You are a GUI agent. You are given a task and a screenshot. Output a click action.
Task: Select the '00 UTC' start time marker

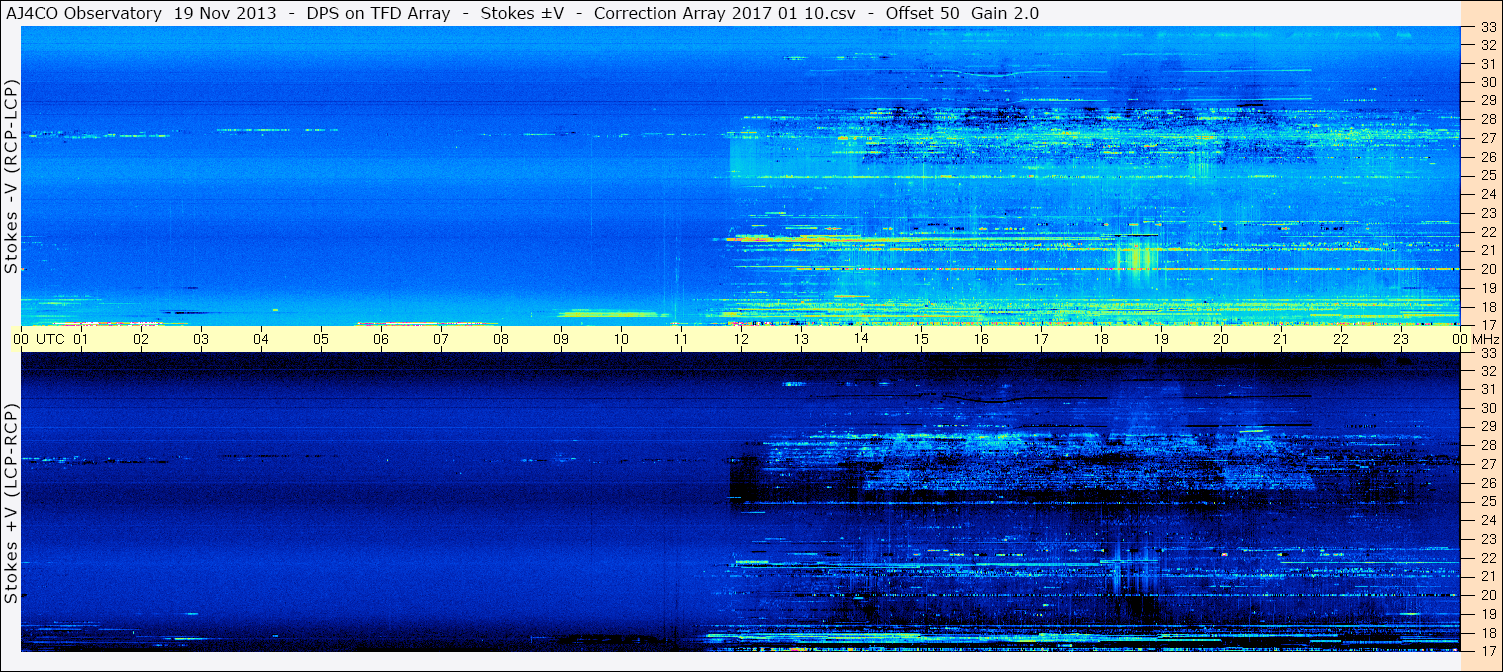[x=39, y=339]
